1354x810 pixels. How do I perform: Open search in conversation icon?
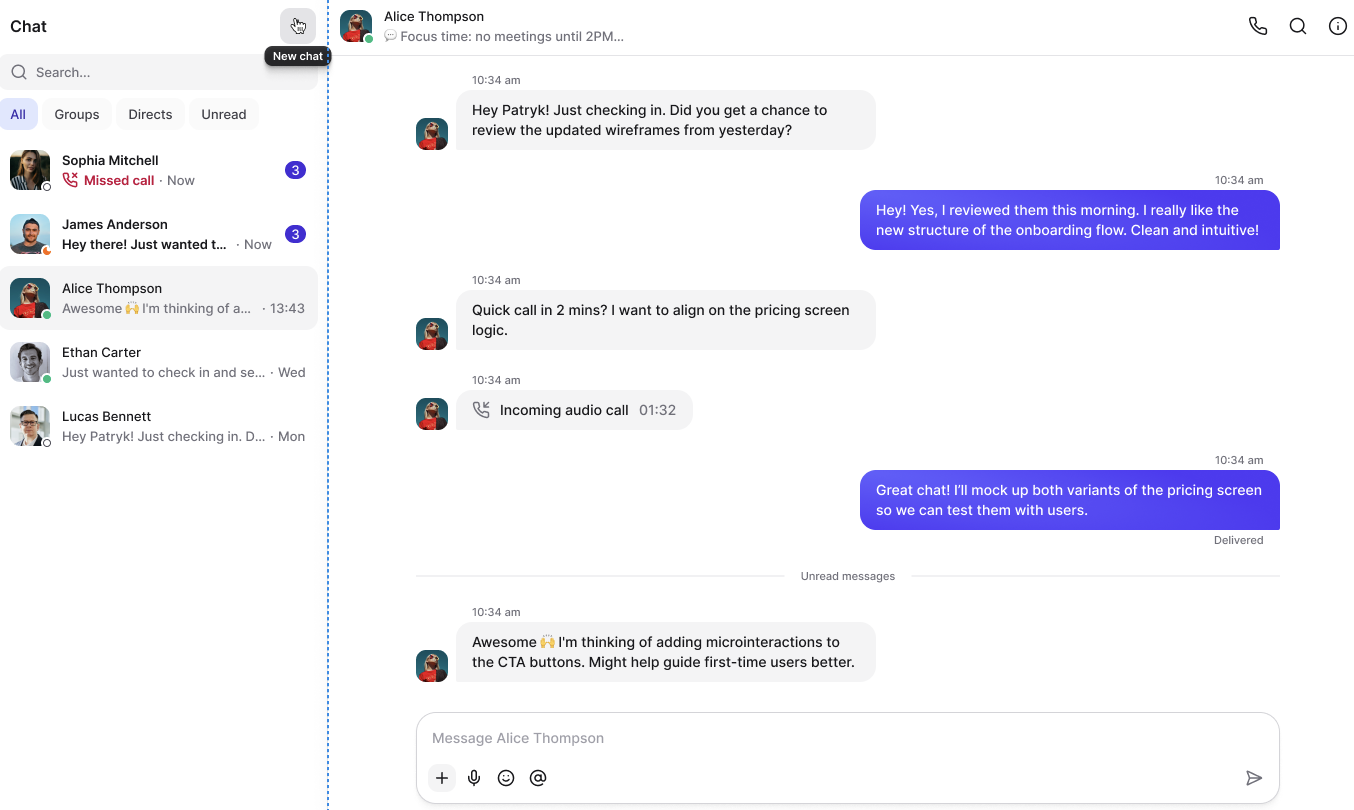[1298, 27]
